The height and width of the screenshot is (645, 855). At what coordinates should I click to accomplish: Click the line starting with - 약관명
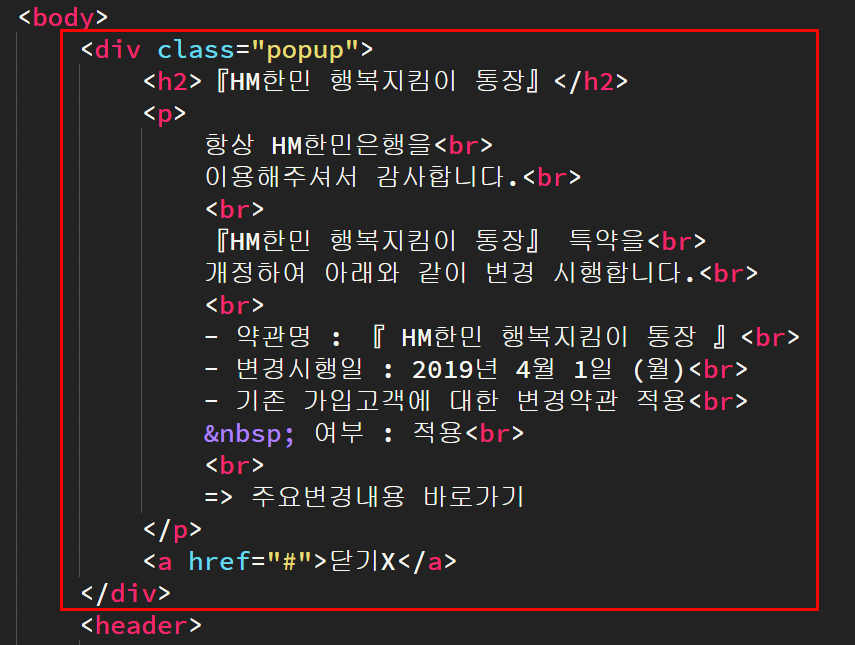pyautogui.click(x=502, y=337)
